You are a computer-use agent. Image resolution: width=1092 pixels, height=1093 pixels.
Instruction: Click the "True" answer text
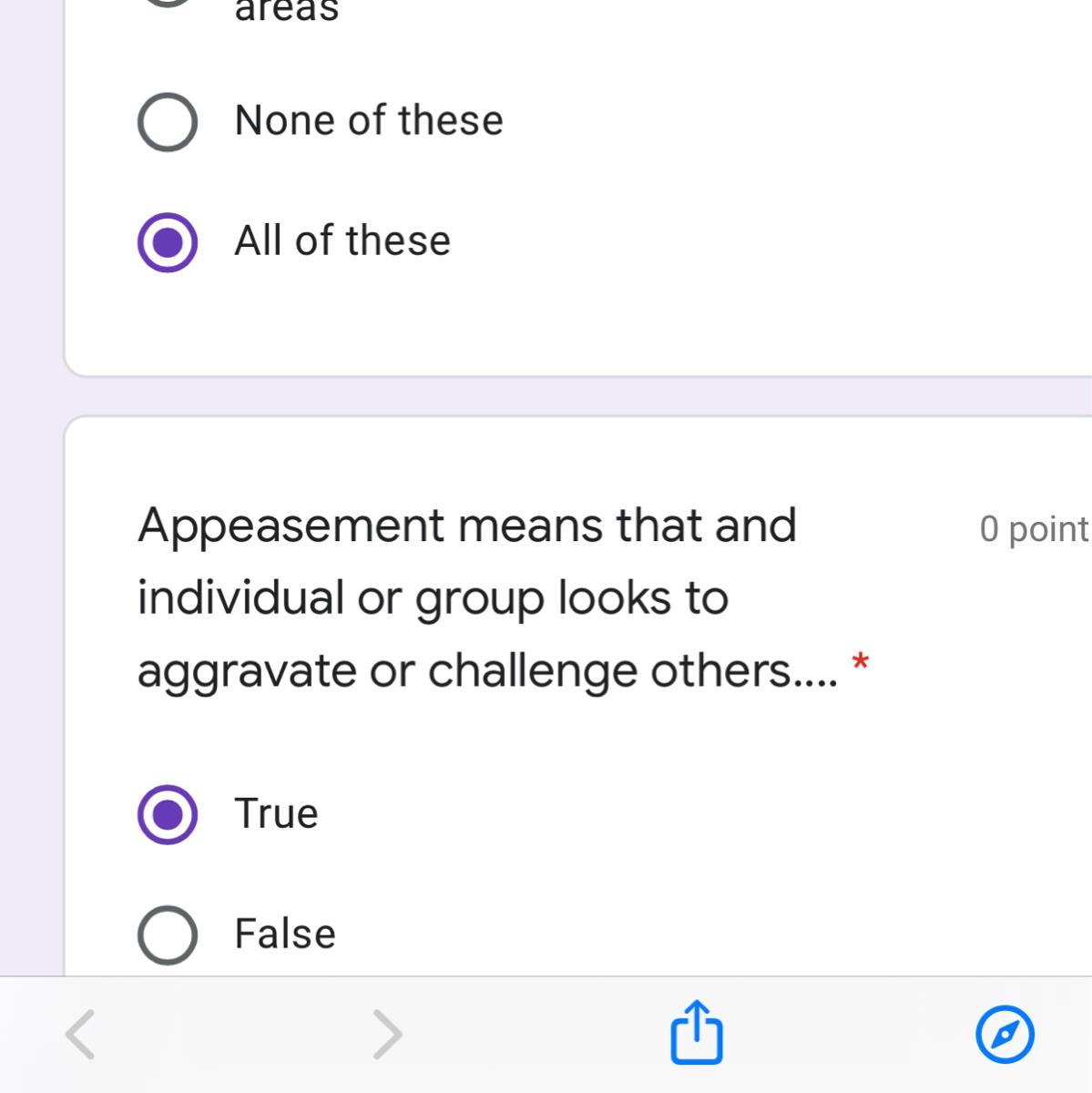click(276, 813)
